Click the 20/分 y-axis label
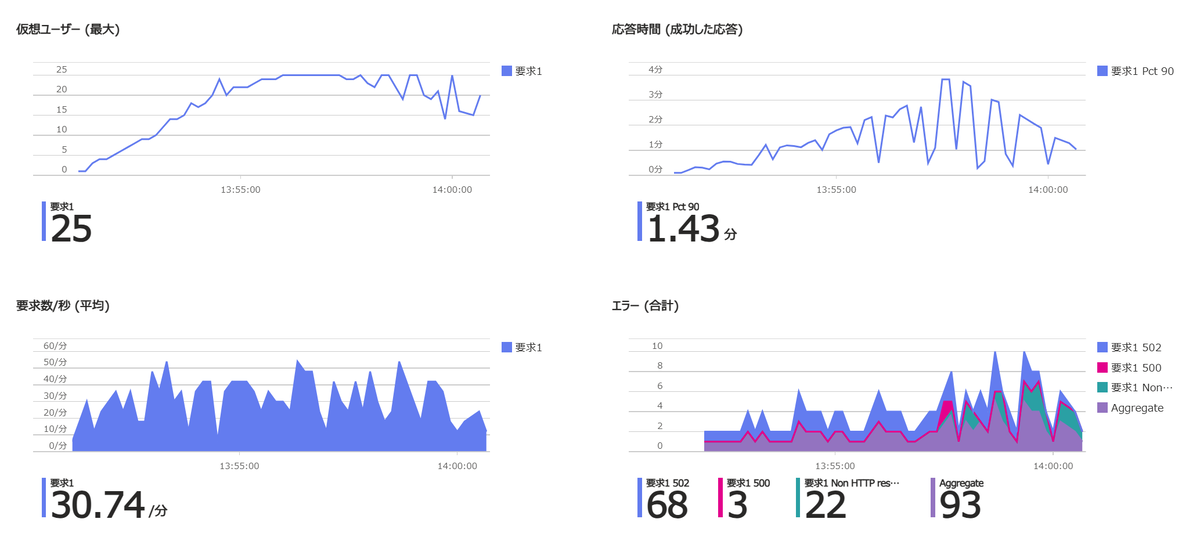Image resolution: width=1200 pixels, height=537 pixels. coord(54,412)
